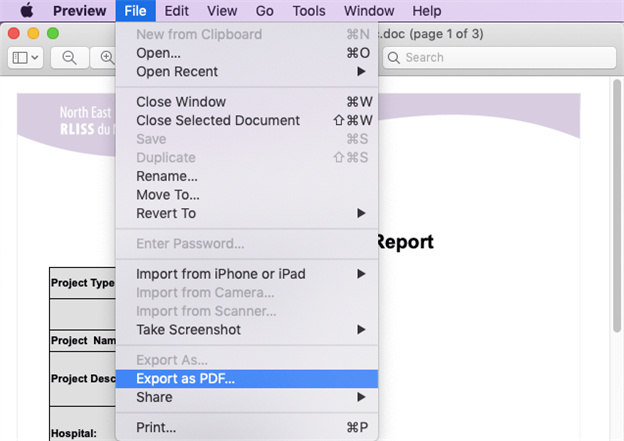This screenshot has width=624, height=441.
Task: Open the Edit menu
Action: tap(177, 11)
